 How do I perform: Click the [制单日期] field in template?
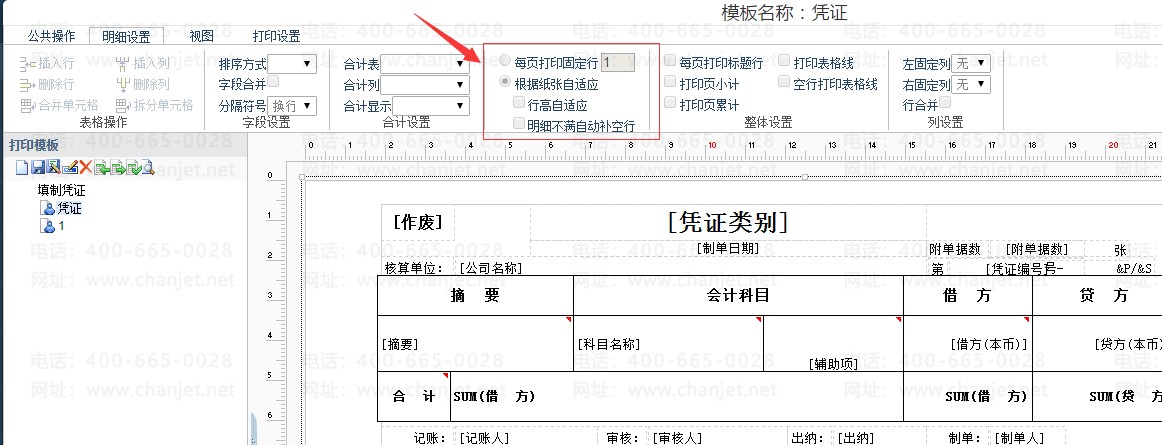[728, 248]
